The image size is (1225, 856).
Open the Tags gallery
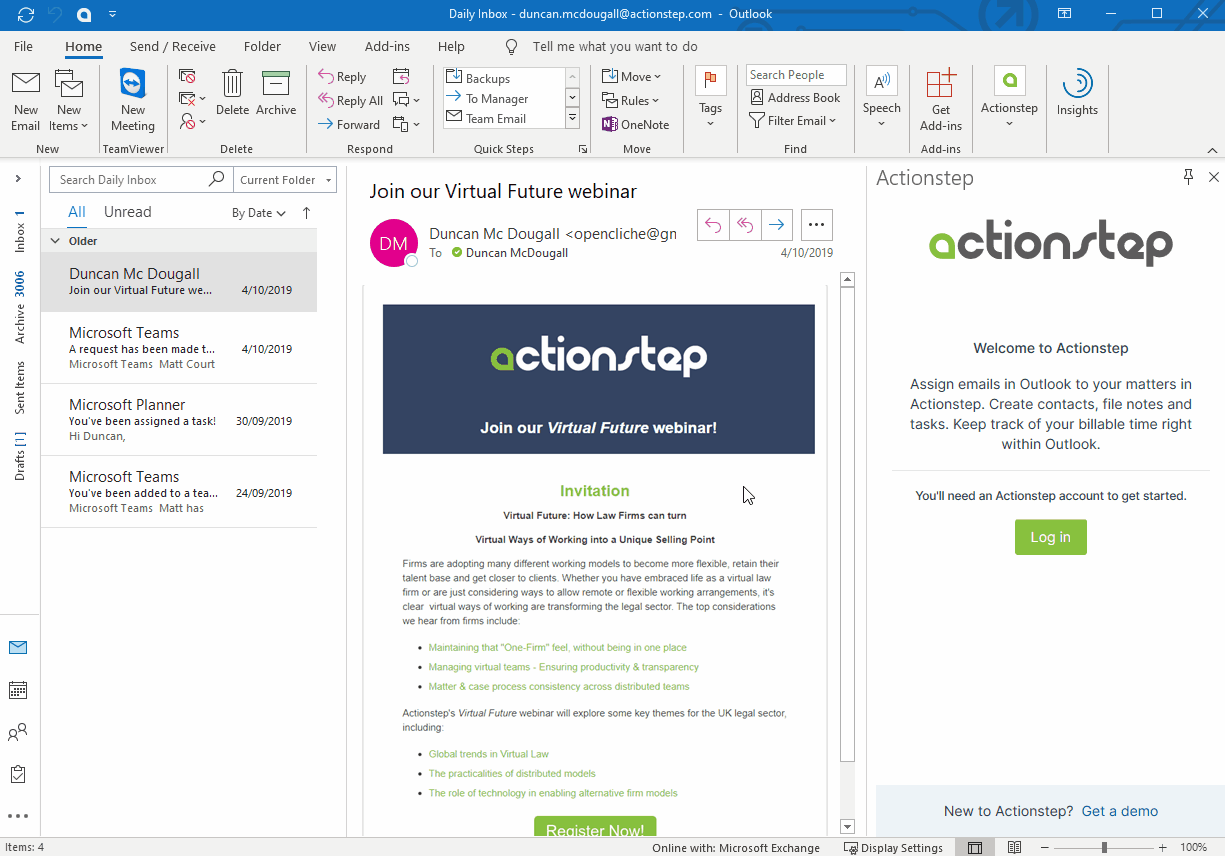710,97
